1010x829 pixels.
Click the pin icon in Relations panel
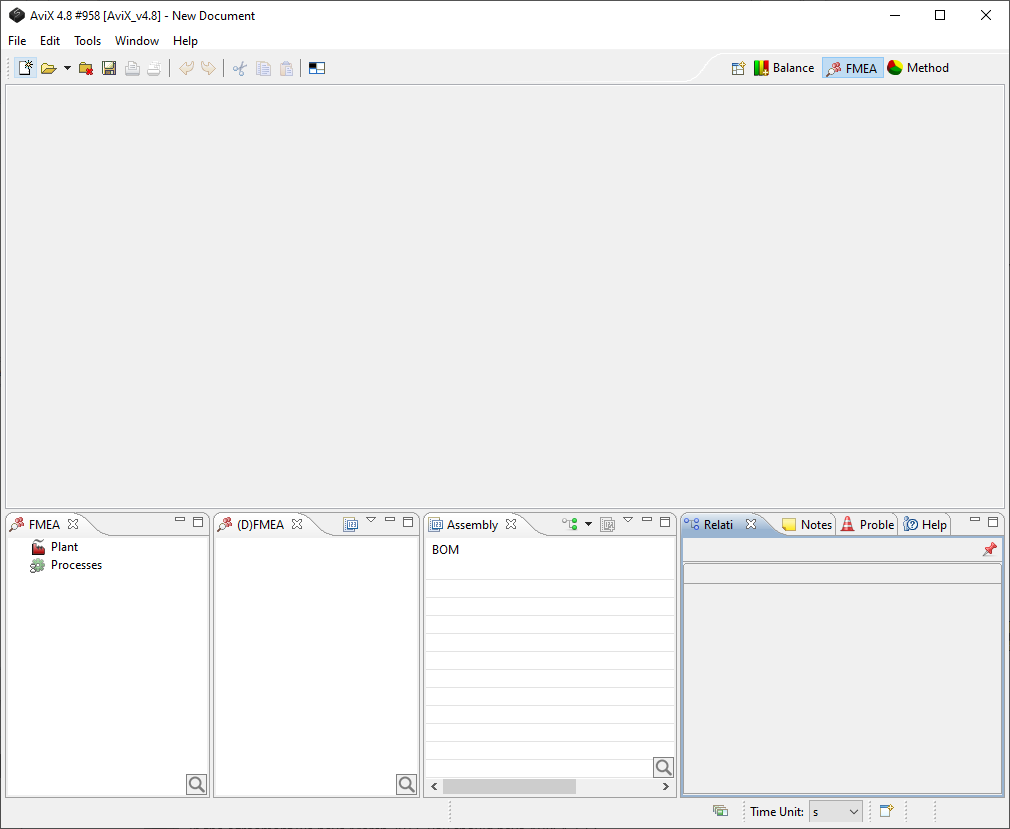(989, 550)
